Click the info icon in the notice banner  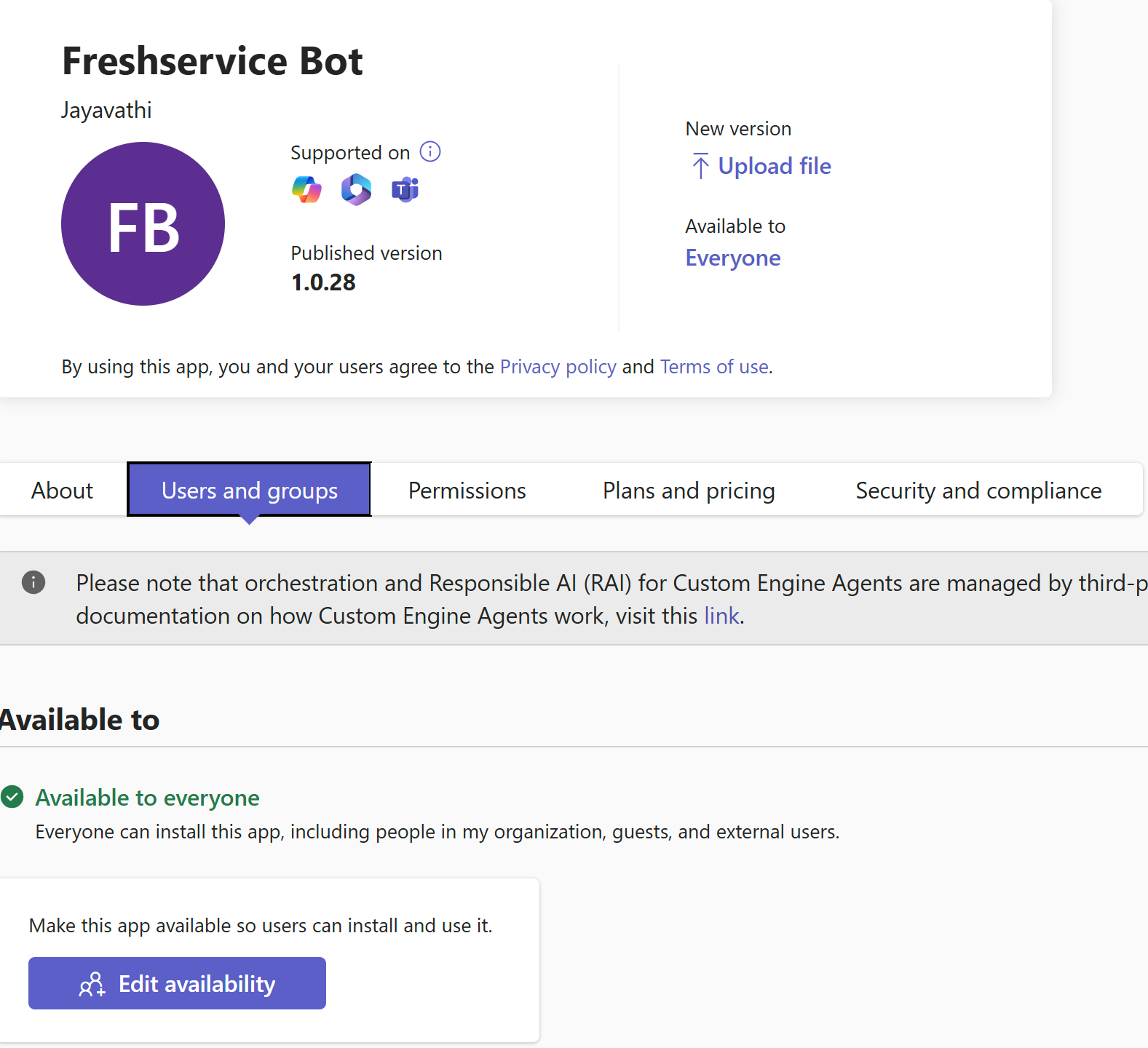[33, 582]
